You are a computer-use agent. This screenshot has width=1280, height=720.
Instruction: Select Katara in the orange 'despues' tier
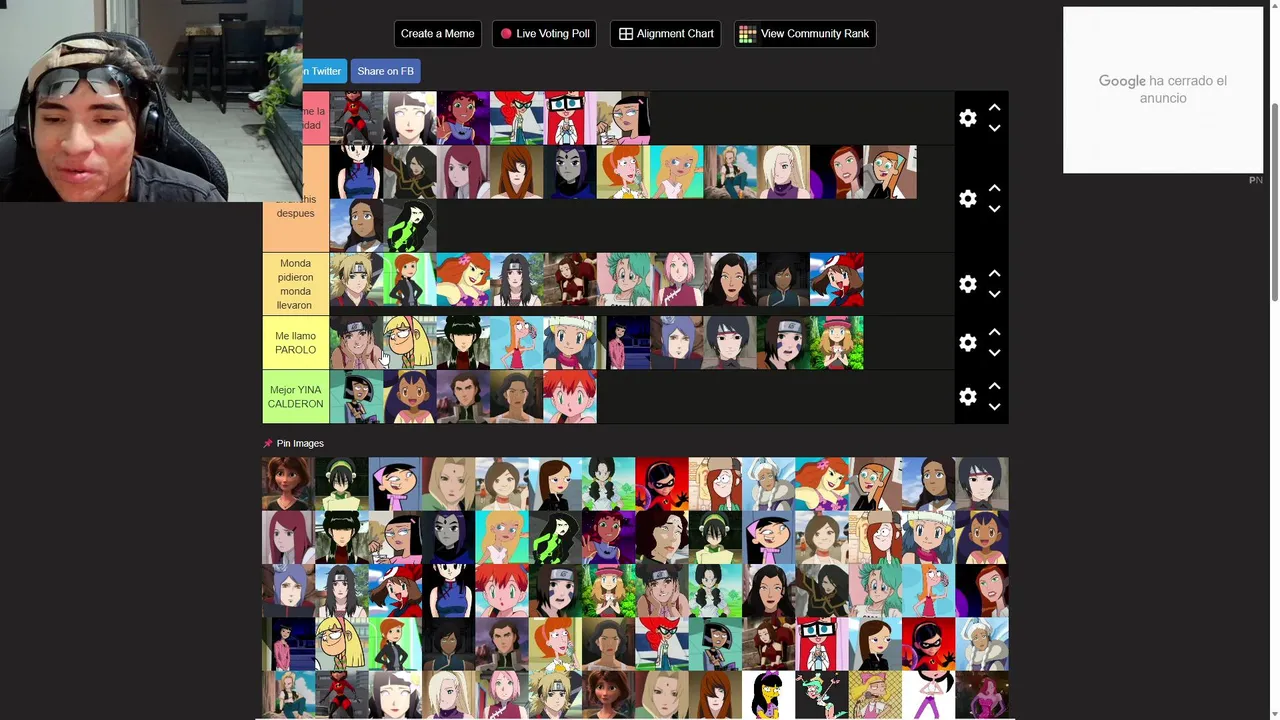(356, 225)
